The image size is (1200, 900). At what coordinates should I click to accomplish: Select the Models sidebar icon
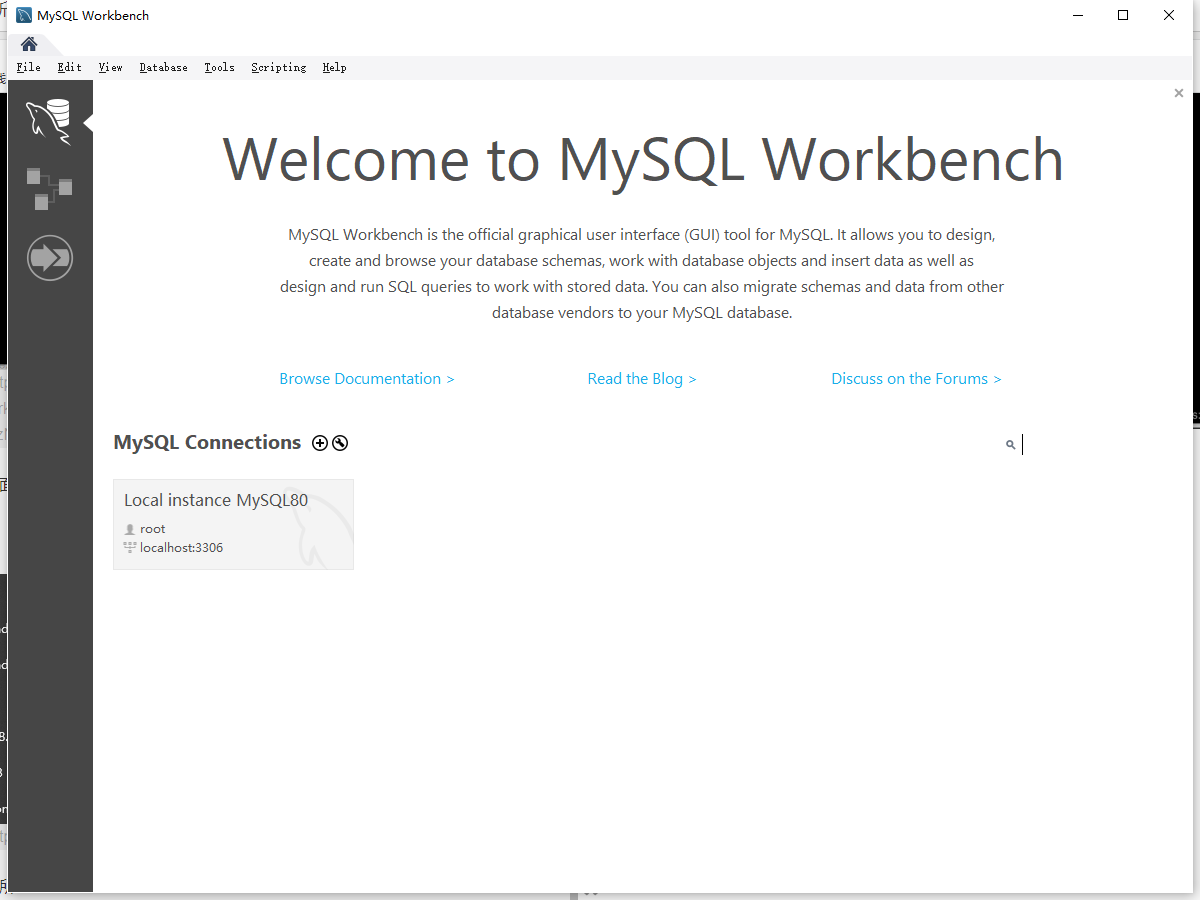(49, 189)
